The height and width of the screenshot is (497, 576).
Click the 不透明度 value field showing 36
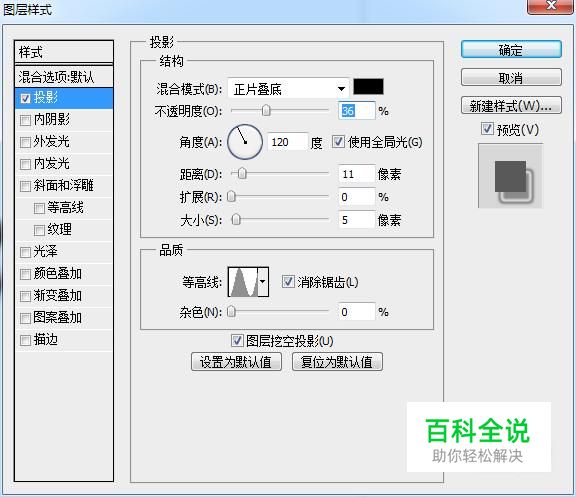[357, 111]
